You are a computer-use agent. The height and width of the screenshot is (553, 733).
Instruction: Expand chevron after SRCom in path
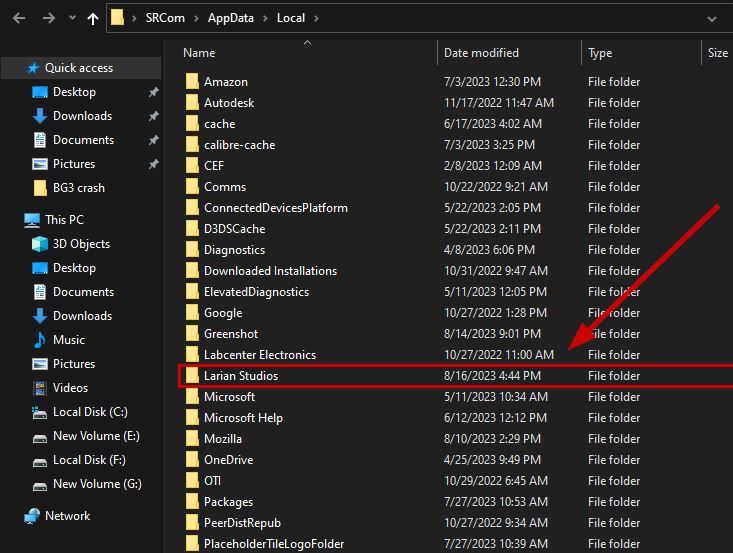tap(197, 18)
